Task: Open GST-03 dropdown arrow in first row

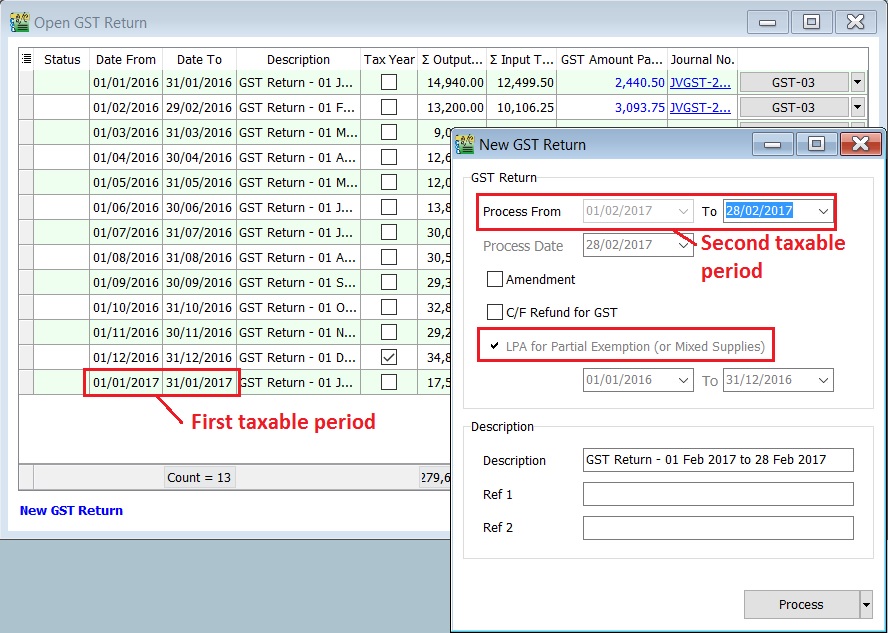Action: tap(858, 82)
